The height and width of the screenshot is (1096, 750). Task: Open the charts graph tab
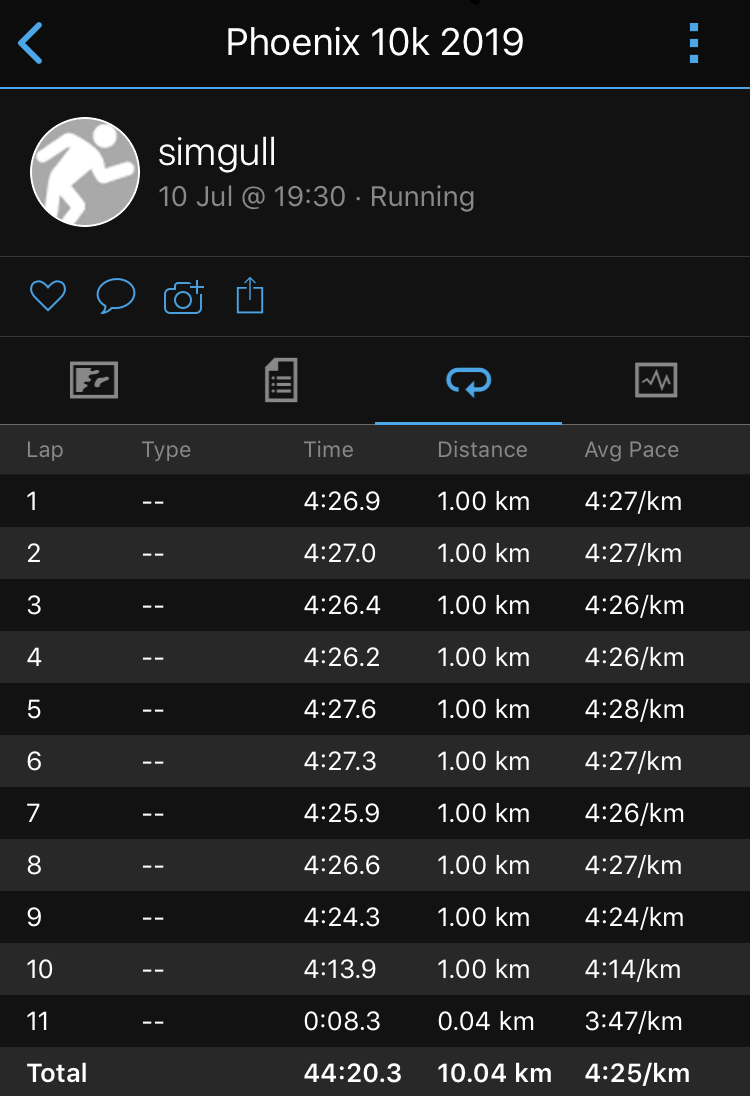point(656,380)
